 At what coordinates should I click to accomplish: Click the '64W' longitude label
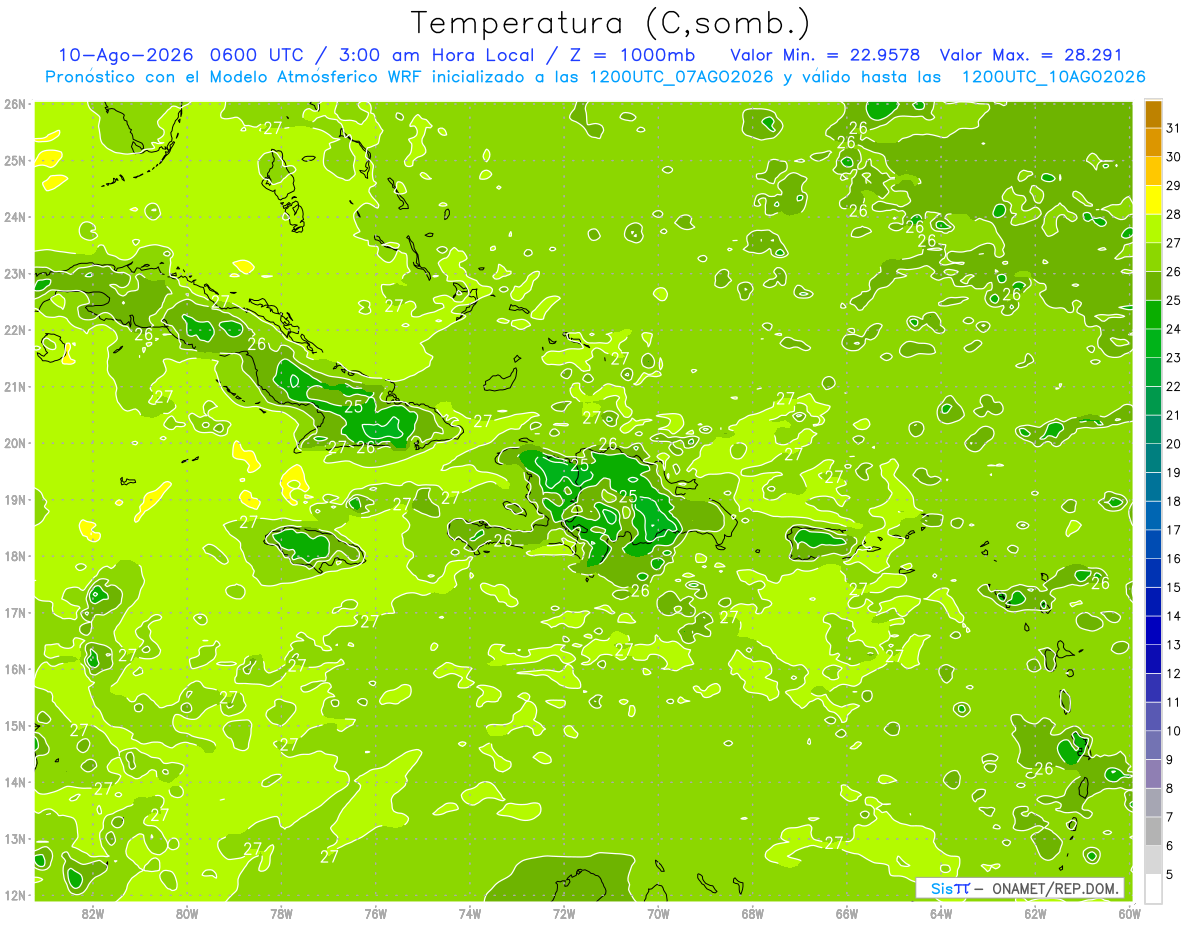941,913
